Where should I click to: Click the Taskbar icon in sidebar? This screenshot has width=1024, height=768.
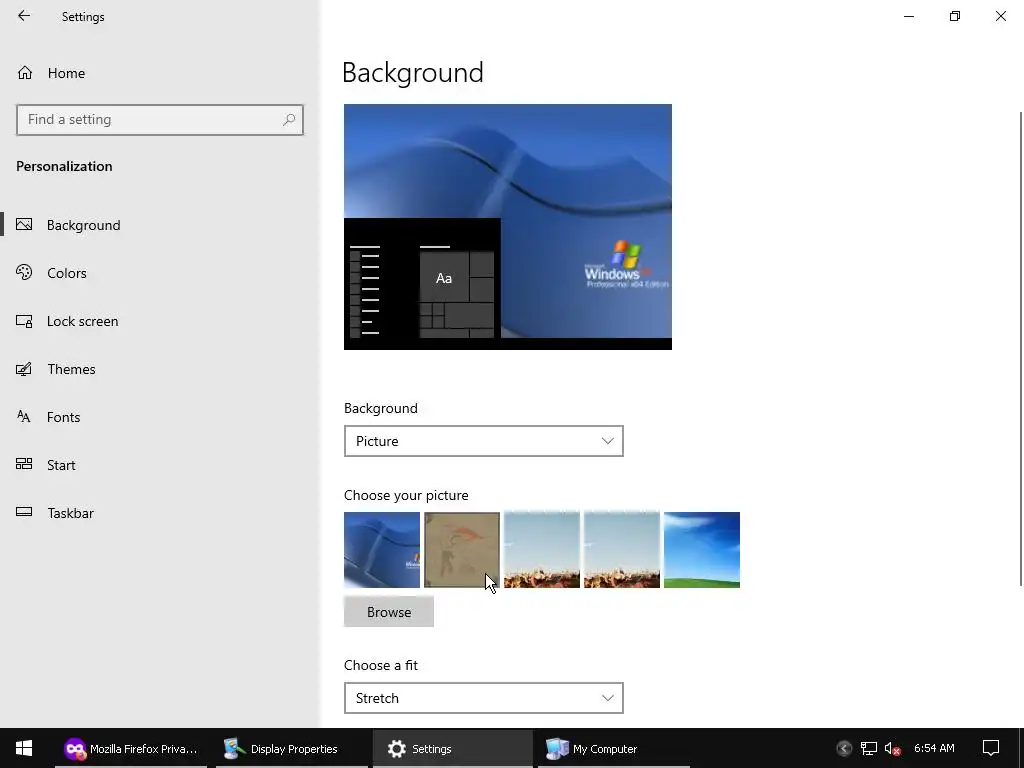click(x=24, y=512)
